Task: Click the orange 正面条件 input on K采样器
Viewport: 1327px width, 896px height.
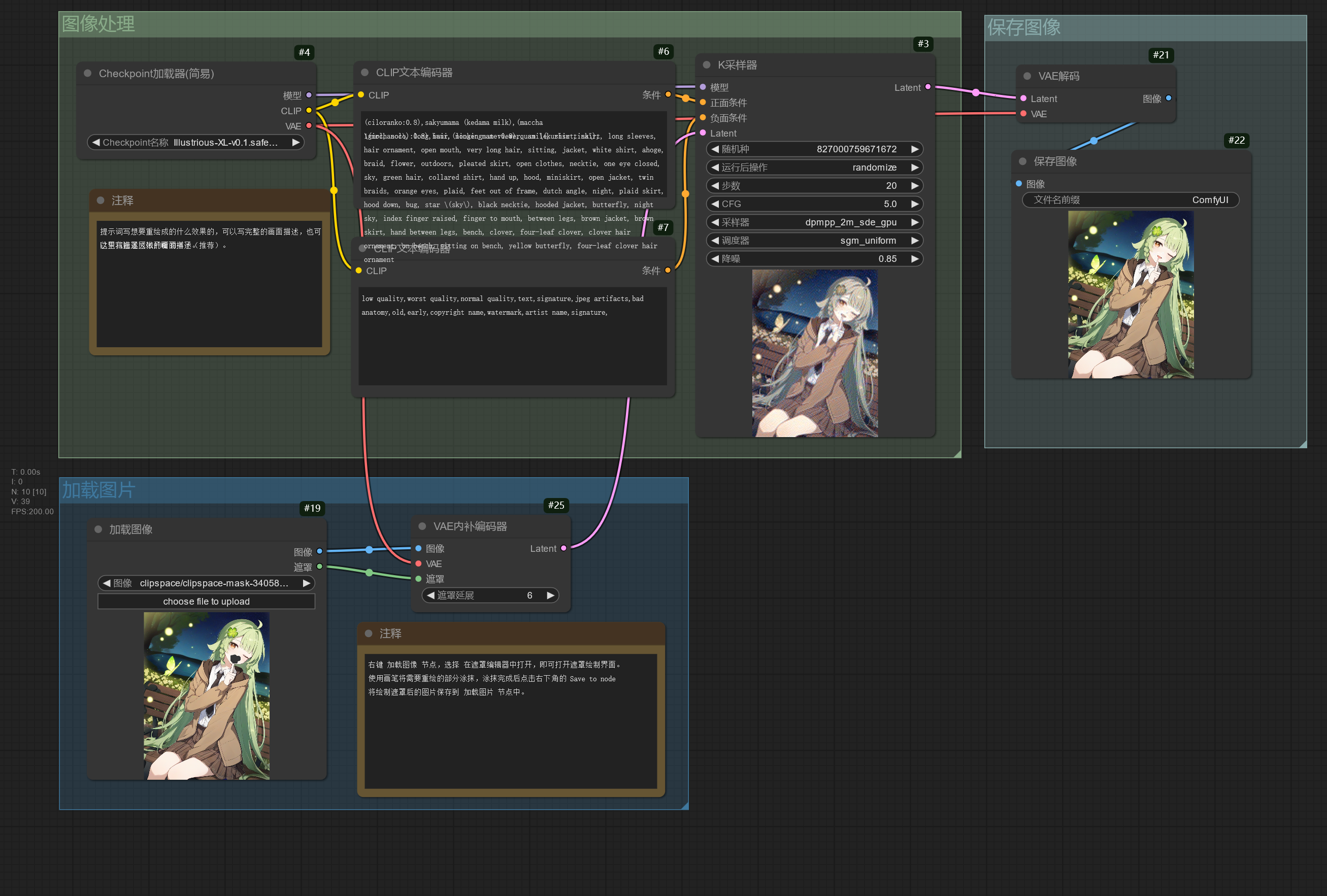Action: click(703, 103)
